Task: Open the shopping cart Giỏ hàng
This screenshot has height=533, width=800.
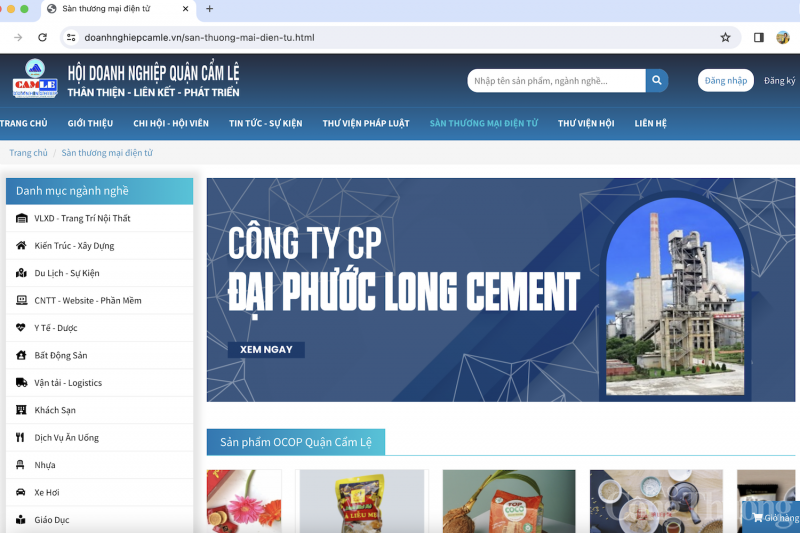Action: [x=776, y=518]
